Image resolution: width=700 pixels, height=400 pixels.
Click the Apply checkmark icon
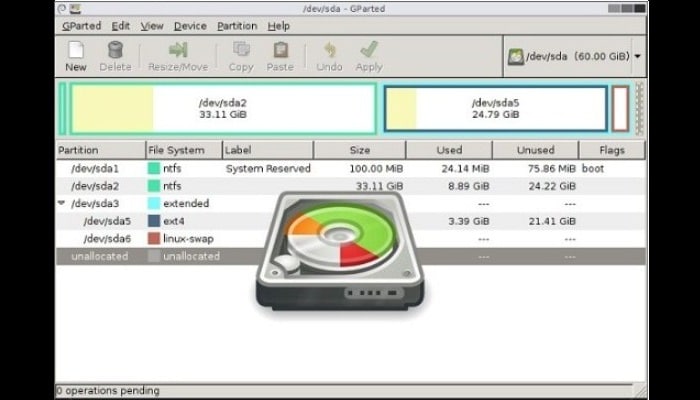pyautogui.click(x=369, y=50)
